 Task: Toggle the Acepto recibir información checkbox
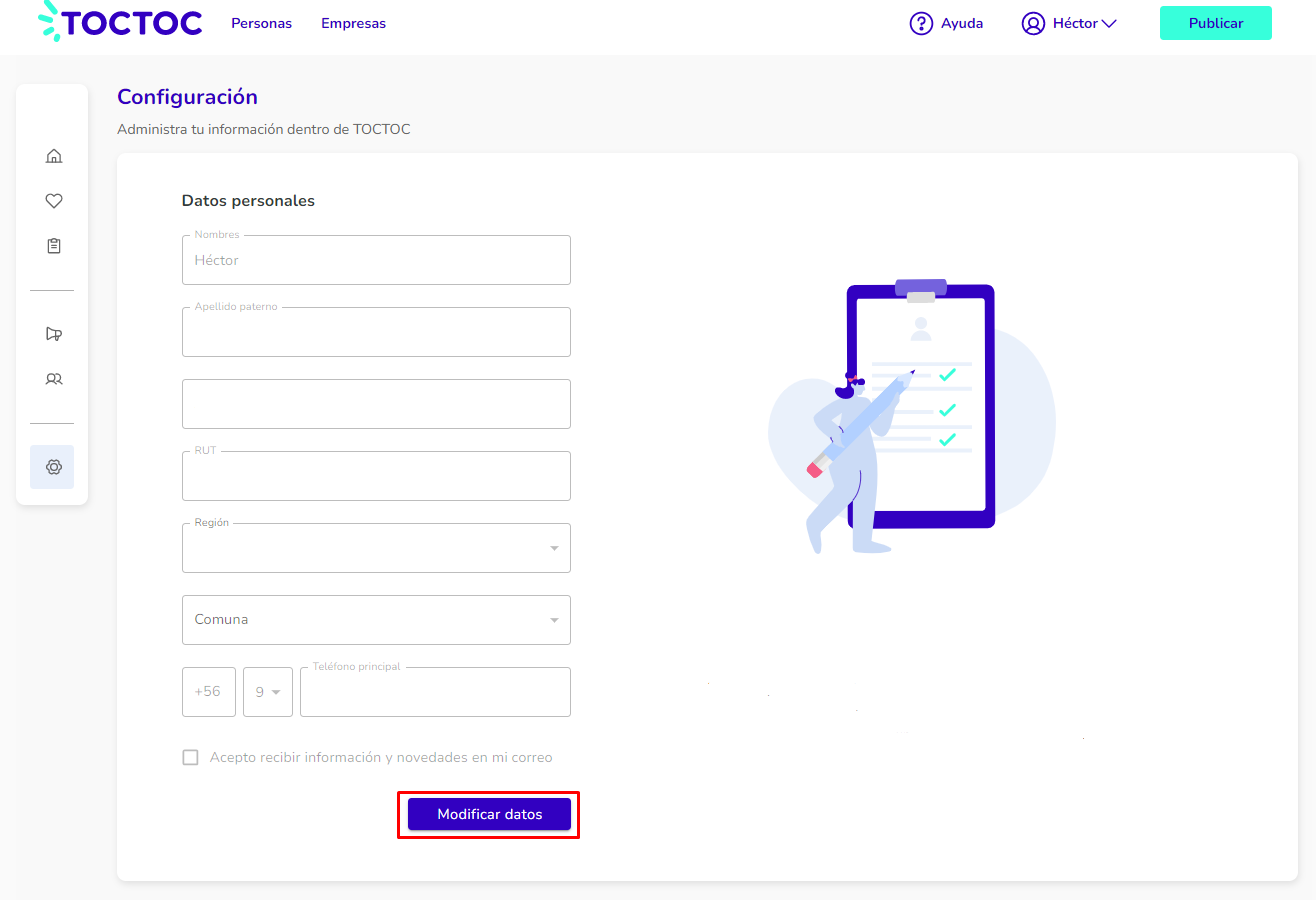(190, 757)
